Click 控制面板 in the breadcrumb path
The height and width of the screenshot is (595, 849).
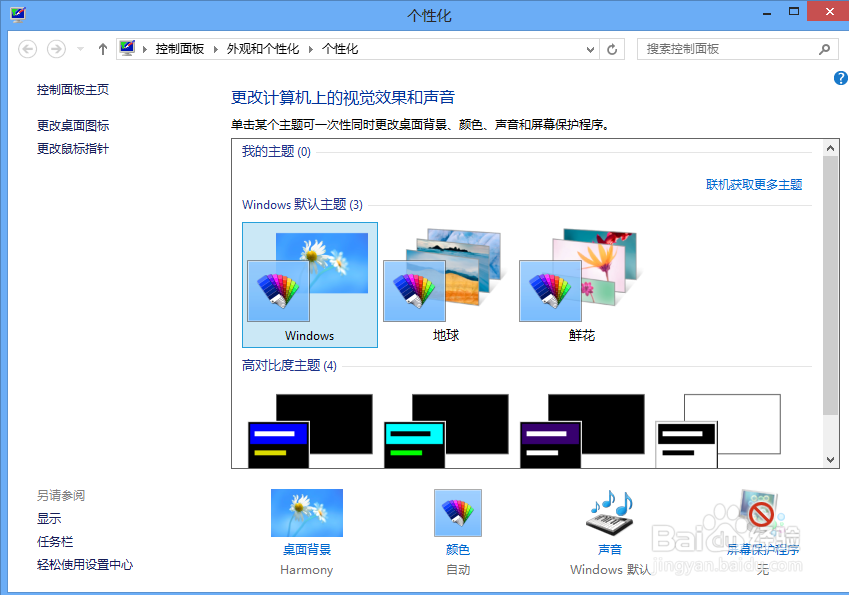180,49
